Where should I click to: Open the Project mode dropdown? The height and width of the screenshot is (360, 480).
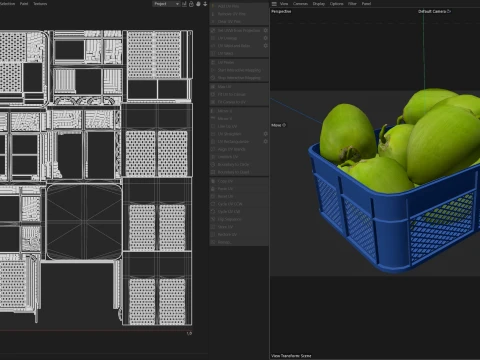[166, 4]
